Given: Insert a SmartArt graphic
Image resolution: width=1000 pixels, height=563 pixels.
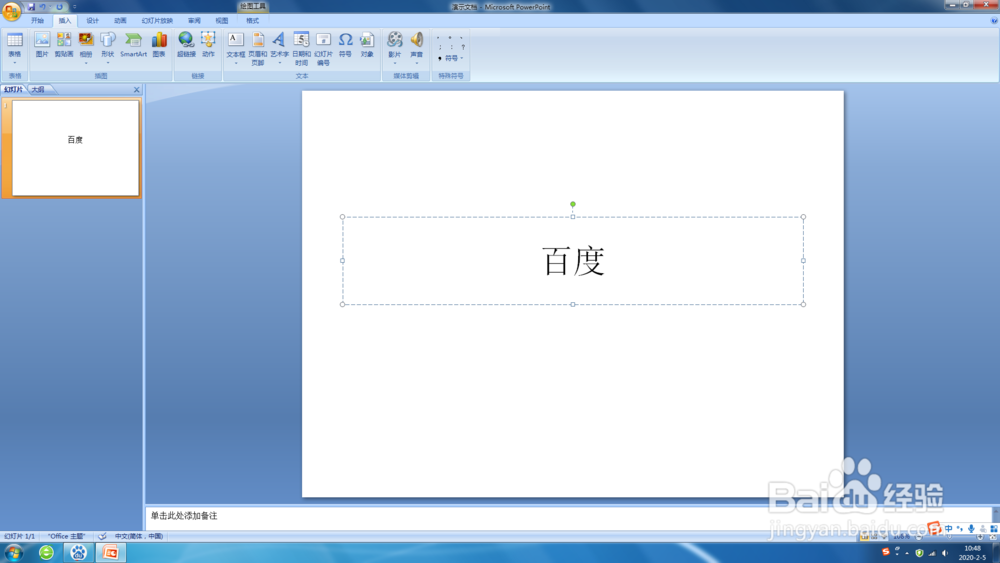Looking at the screenshot, I should point(133,45).
